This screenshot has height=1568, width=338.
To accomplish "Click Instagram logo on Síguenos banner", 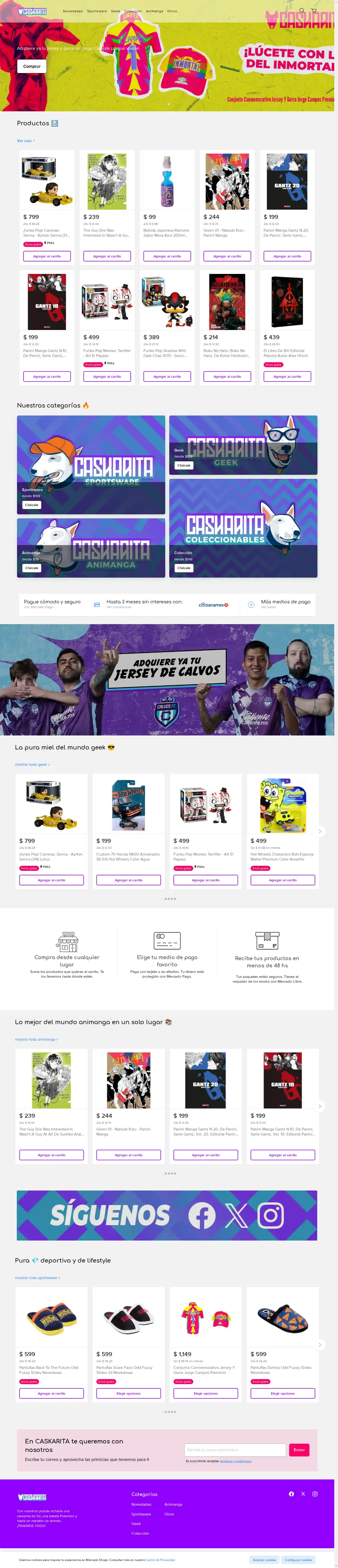I will (x=270, y=1215).
